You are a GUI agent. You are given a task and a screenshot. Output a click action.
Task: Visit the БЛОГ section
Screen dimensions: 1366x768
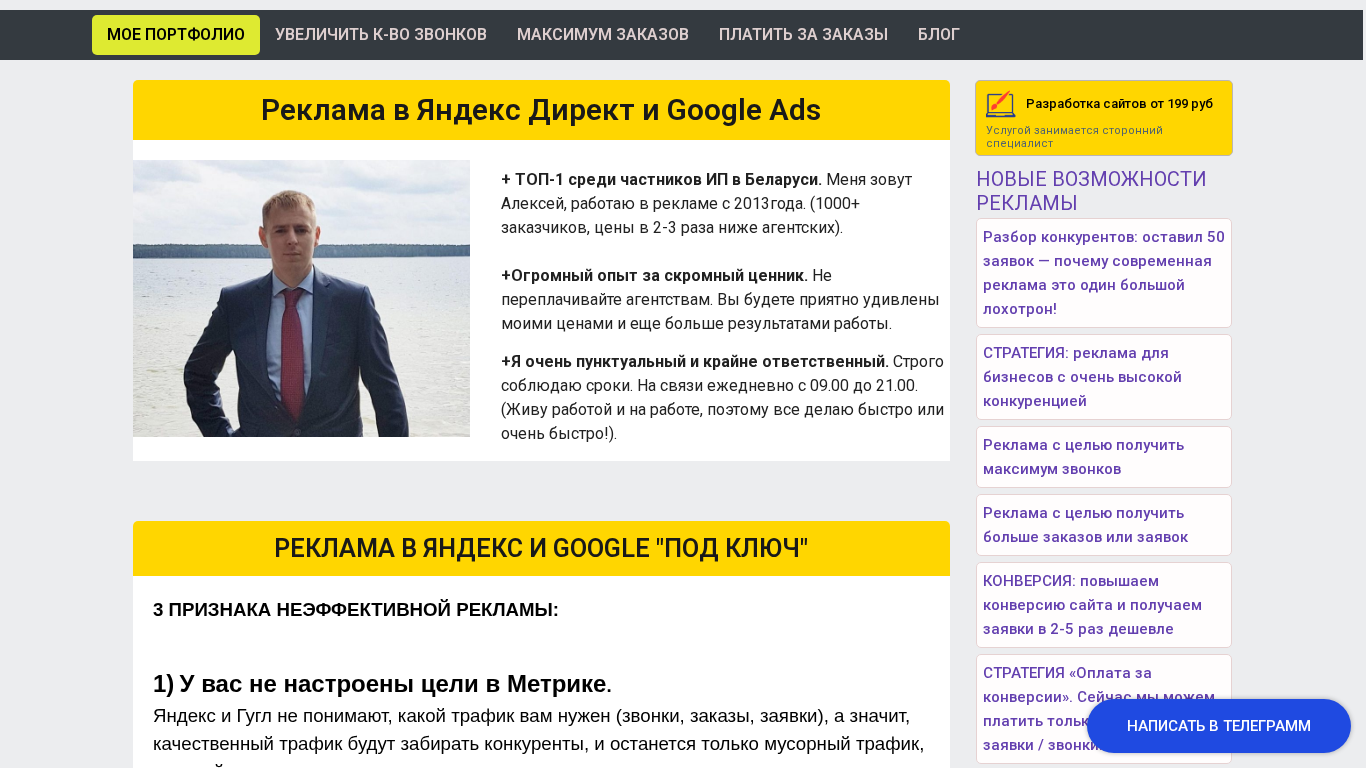tap(939, 35)
